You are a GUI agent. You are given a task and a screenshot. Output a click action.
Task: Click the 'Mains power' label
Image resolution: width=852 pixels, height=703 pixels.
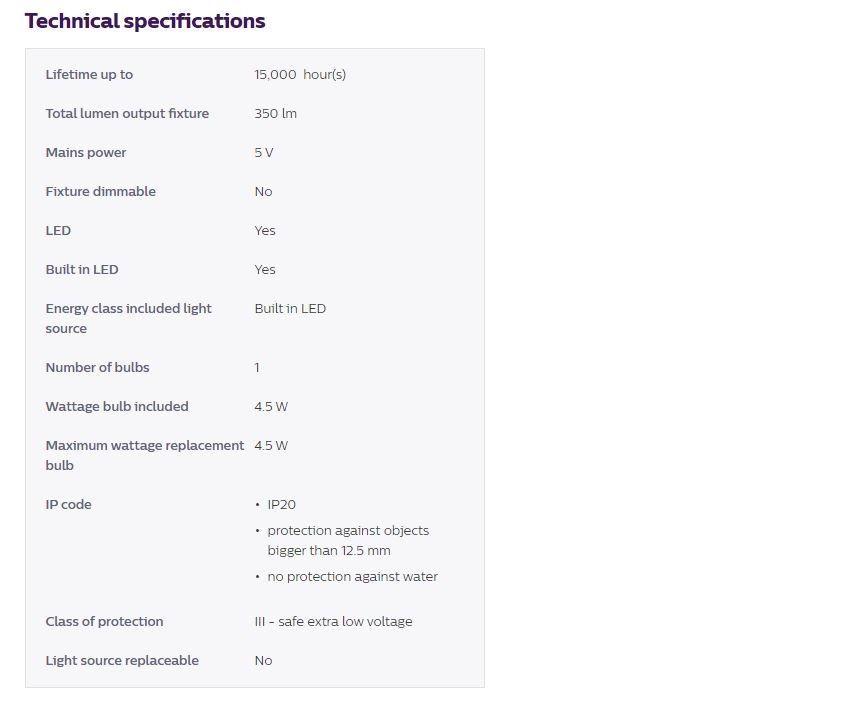click(86, 153)
